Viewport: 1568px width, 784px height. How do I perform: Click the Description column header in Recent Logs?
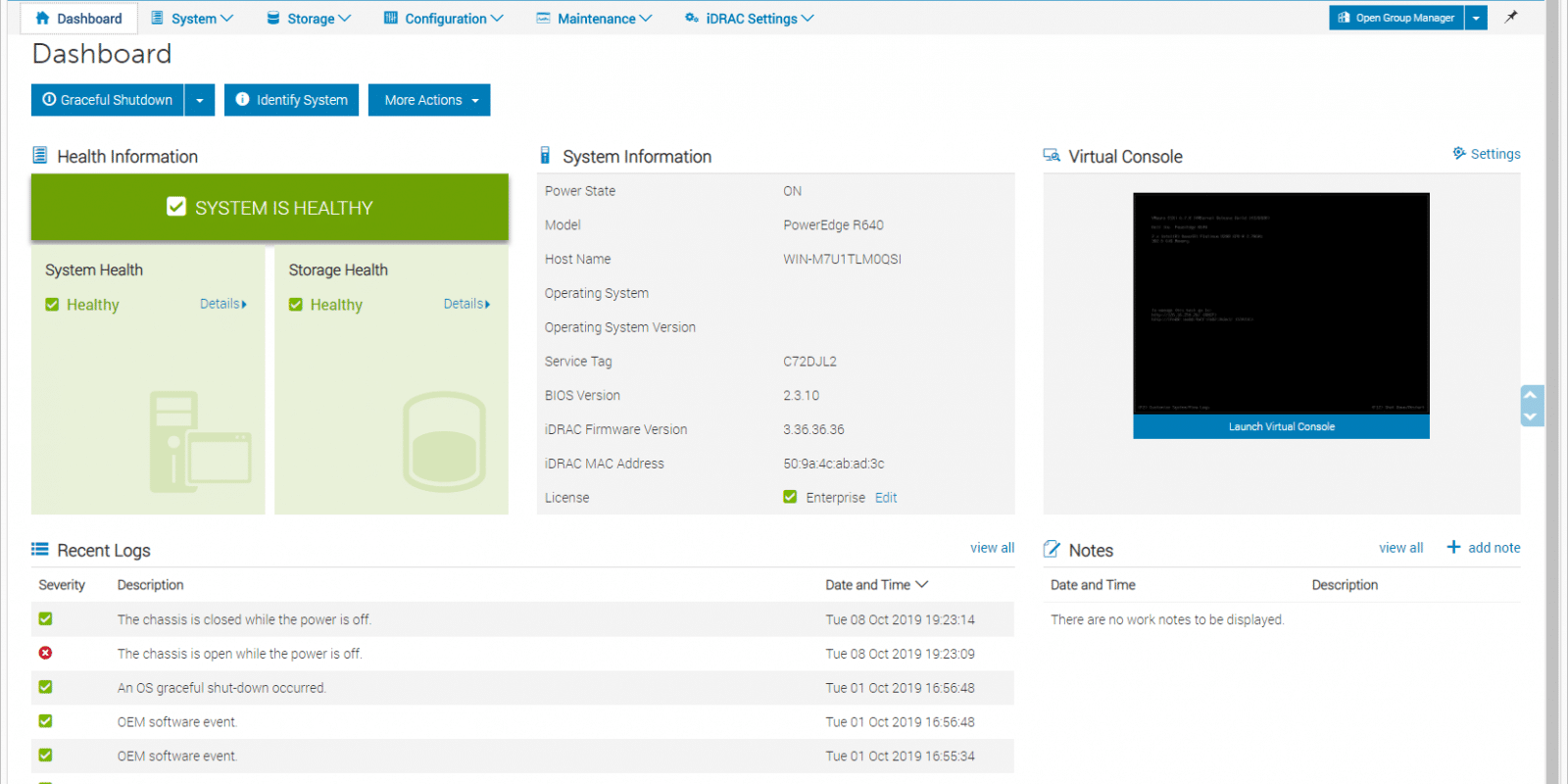click(151, 585)
